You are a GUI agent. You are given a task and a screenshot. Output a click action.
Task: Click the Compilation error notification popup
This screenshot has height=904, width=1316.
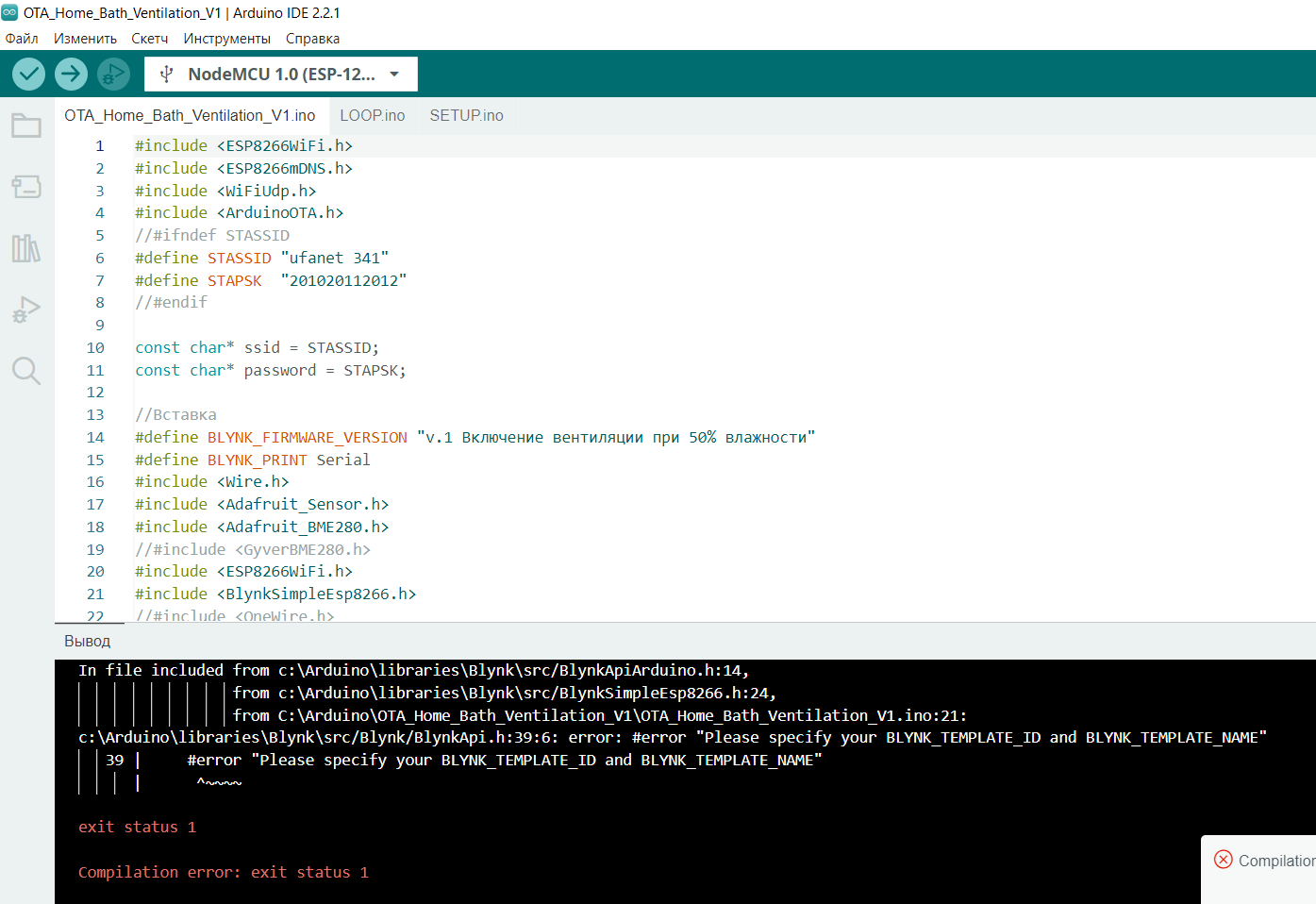coord(1258,869)
